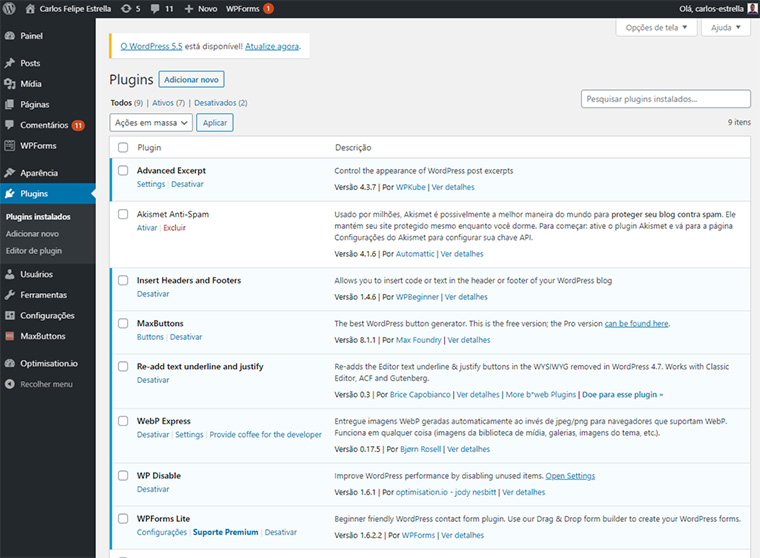
Task: Focus the Pesquisar plugins instalados search field
Action: 666,99
